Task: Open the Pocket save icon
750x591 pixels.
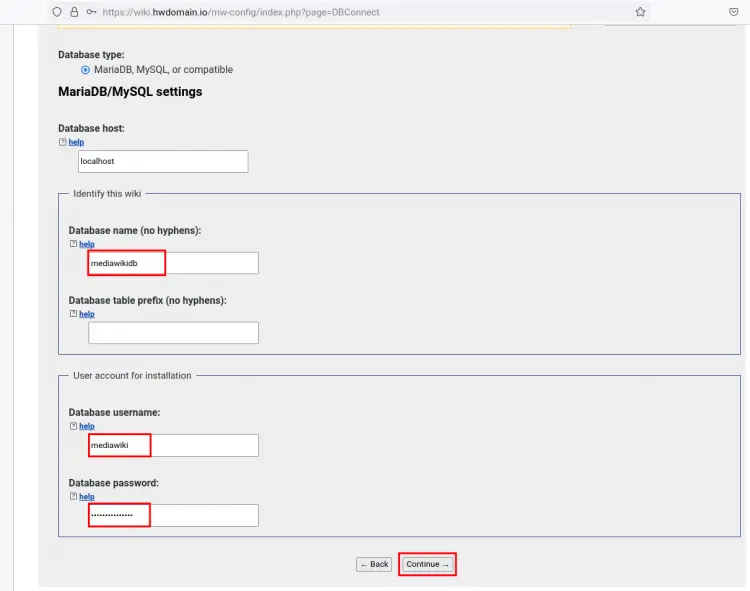Action: click(x=734, y=12)
